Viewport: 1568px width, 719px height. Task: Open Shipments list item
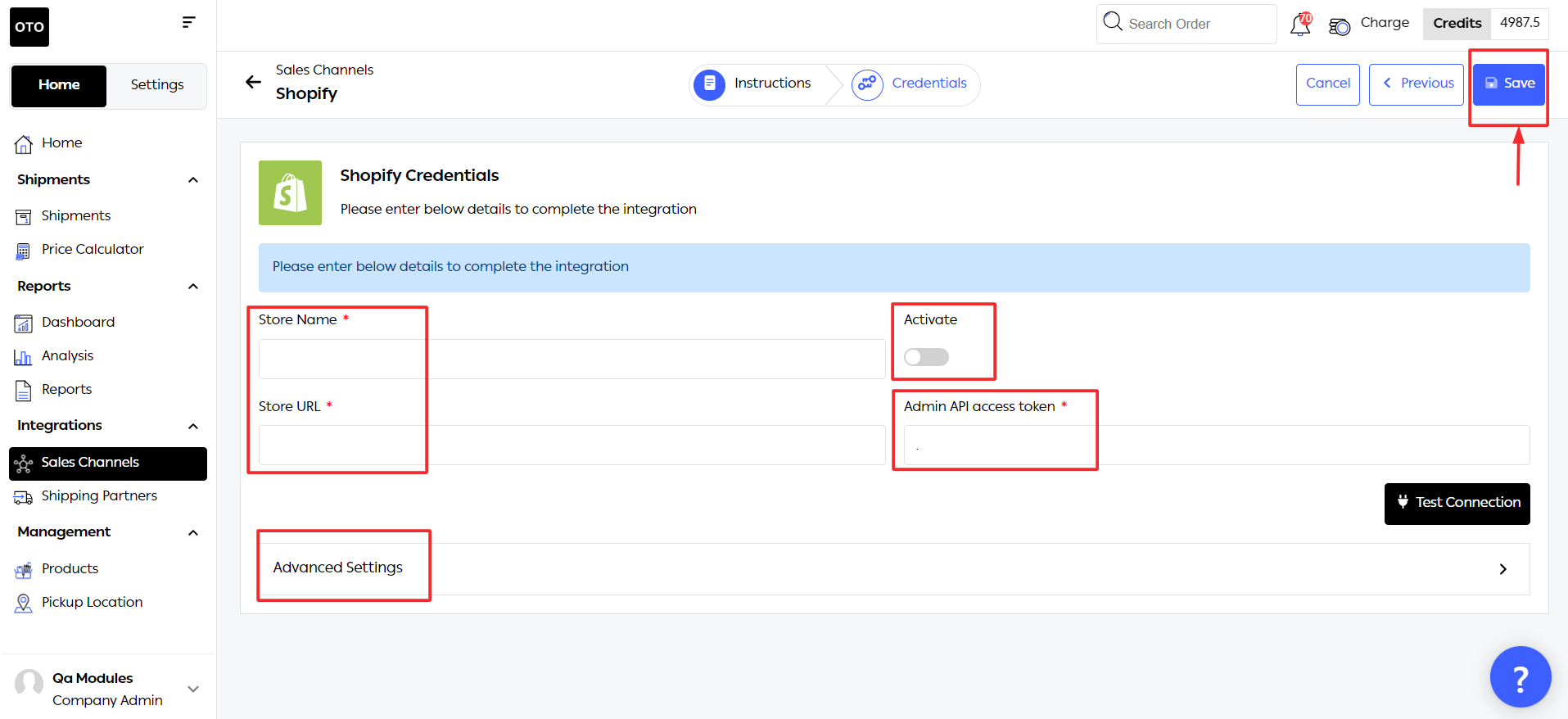[75, 216]
